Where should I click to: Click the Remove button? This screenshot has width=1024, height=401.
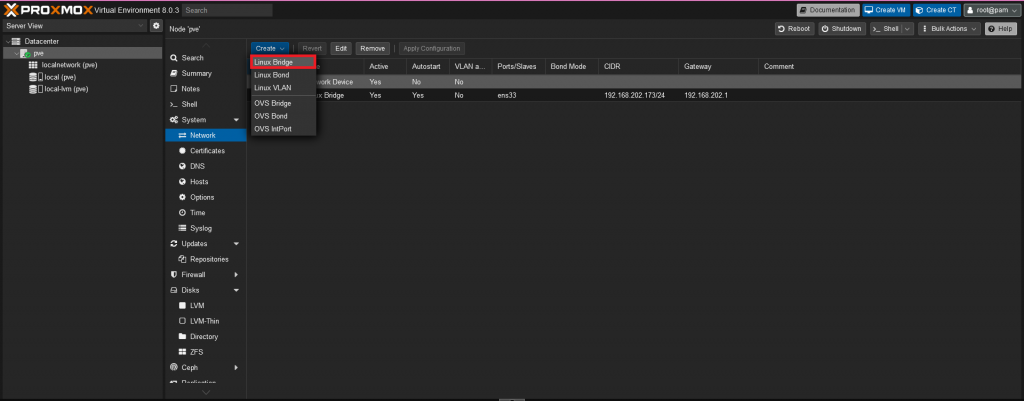[373, 48]
